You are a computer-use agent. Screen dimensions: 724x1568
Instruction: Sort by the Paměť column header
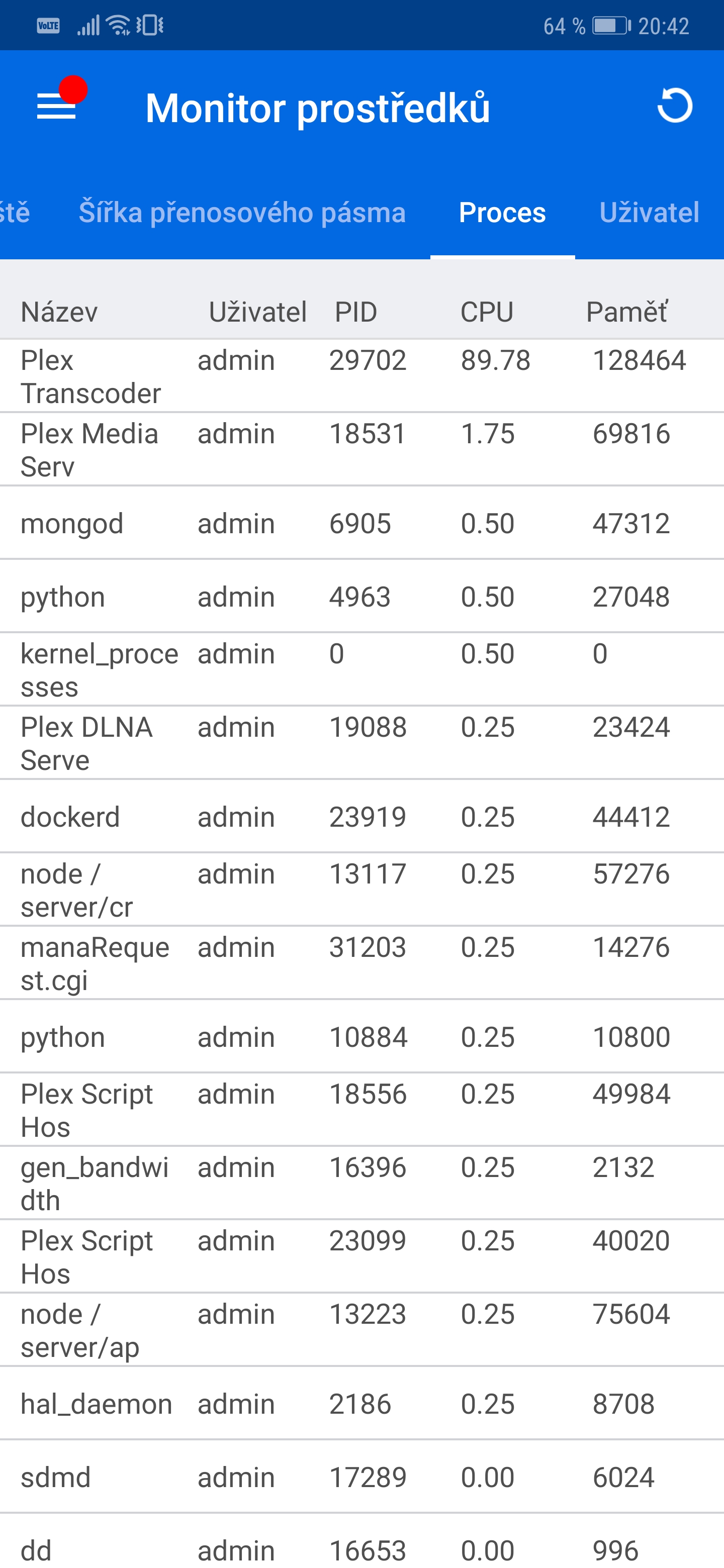626,312
